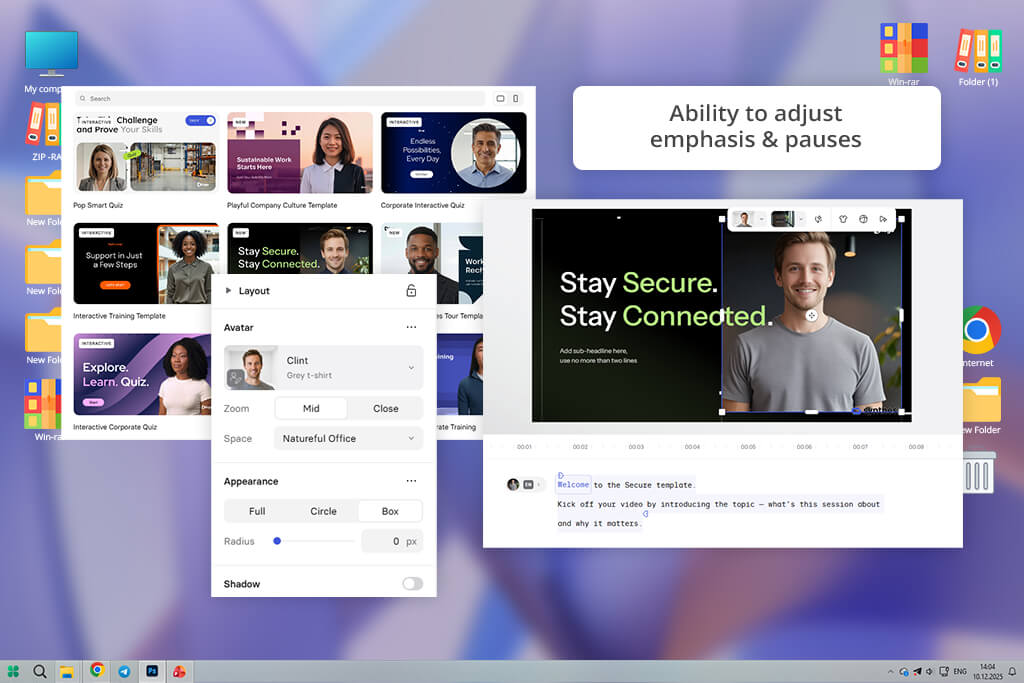Open the Windows Start menu
Viewport: 1024px width, 683px height.
(x=13, y=671)
